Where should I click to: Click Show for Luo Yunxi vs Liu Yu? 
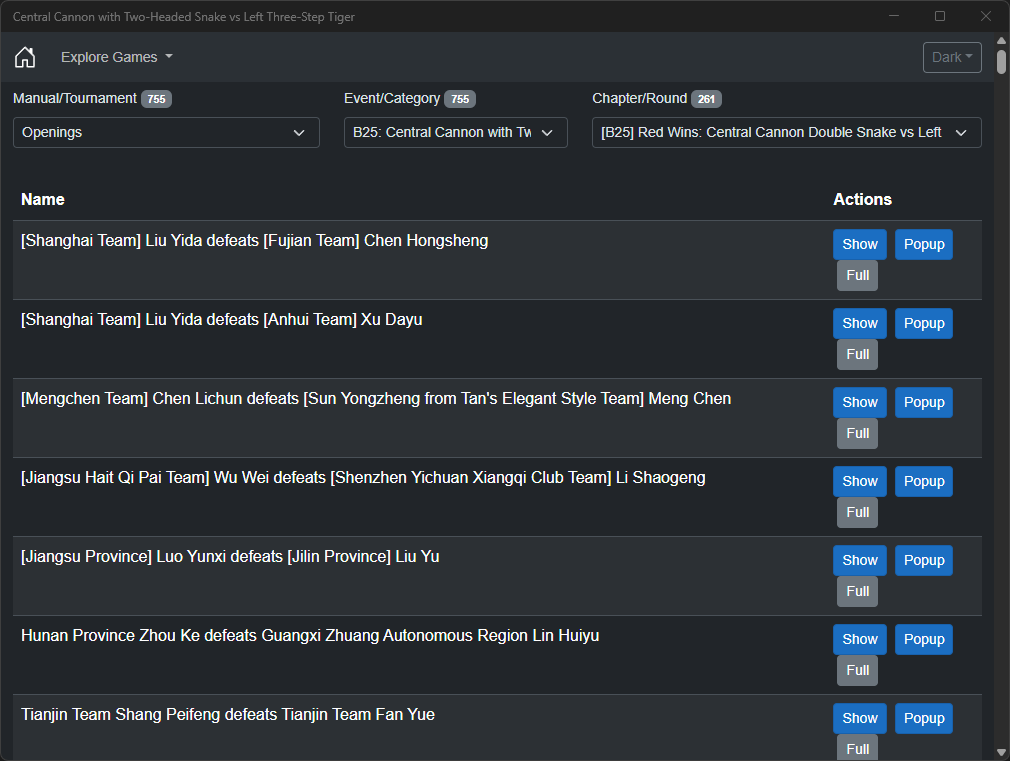(859, 560)
